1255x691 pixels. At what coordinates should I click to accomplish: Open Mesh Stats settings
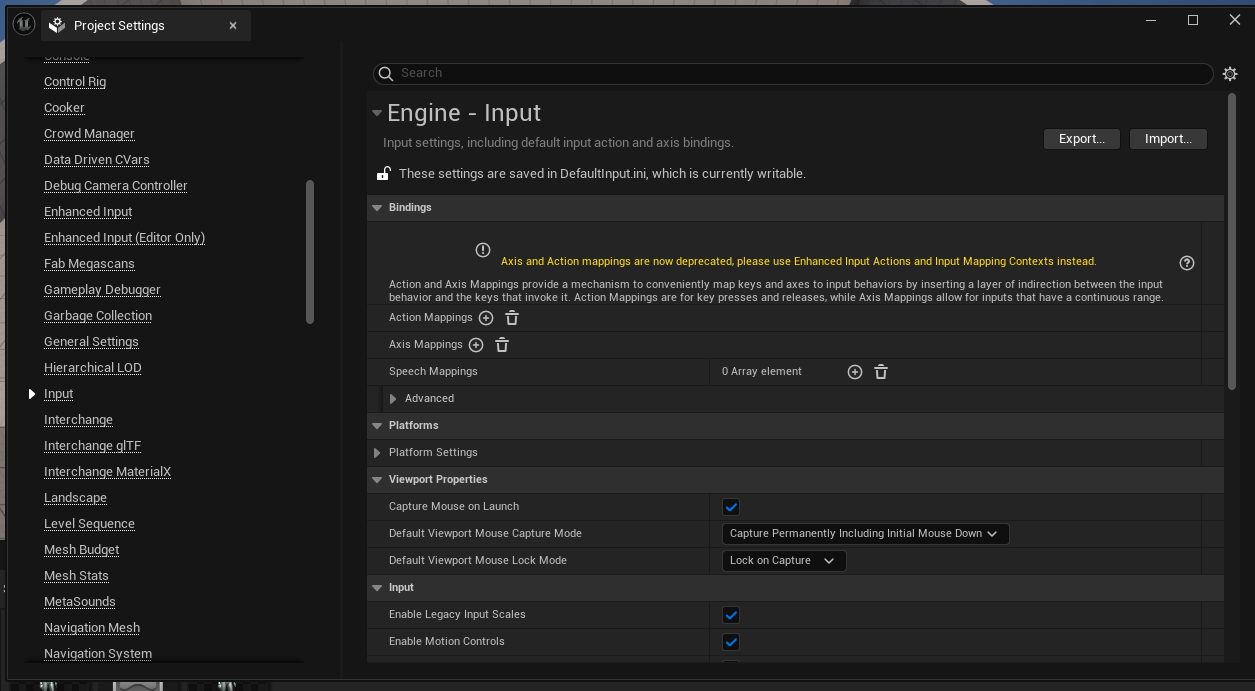[x=76, y=576]
